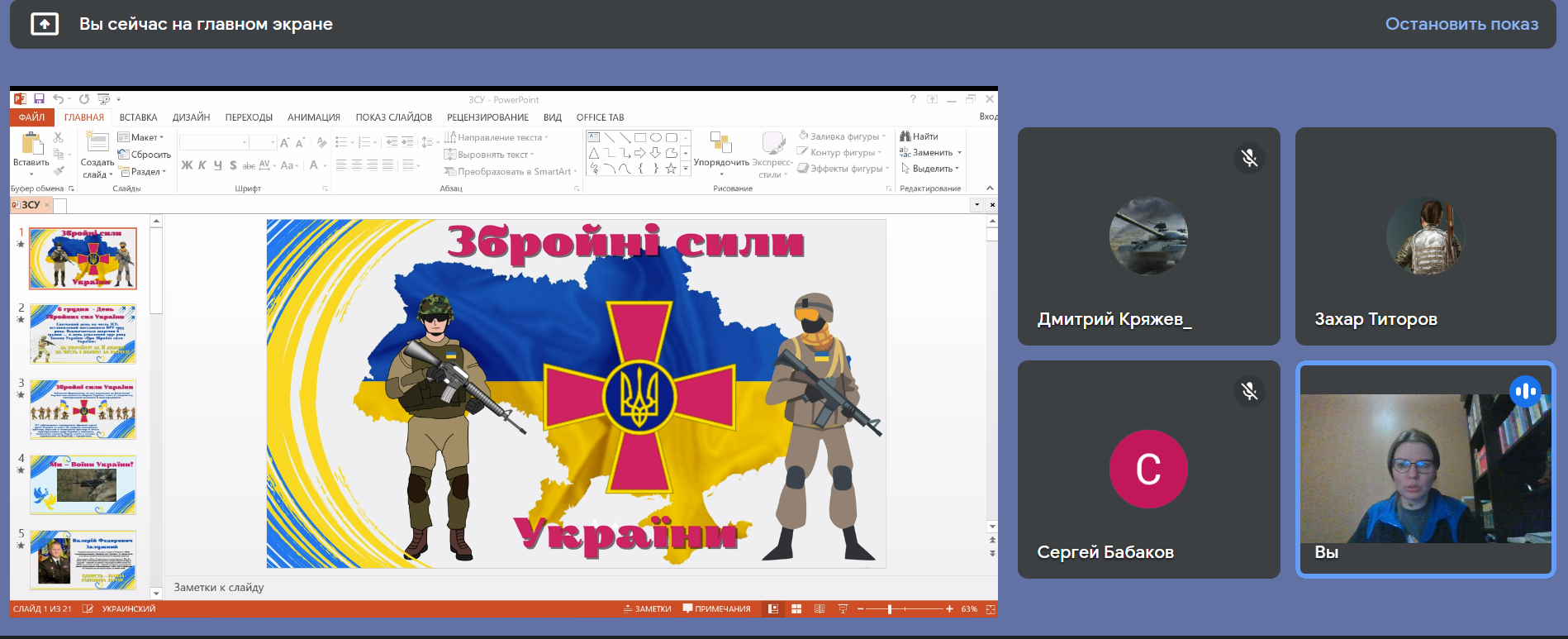1568x639 pixels.
Task: Open the Find binoculars command
Action: click(x=919, y=136)
